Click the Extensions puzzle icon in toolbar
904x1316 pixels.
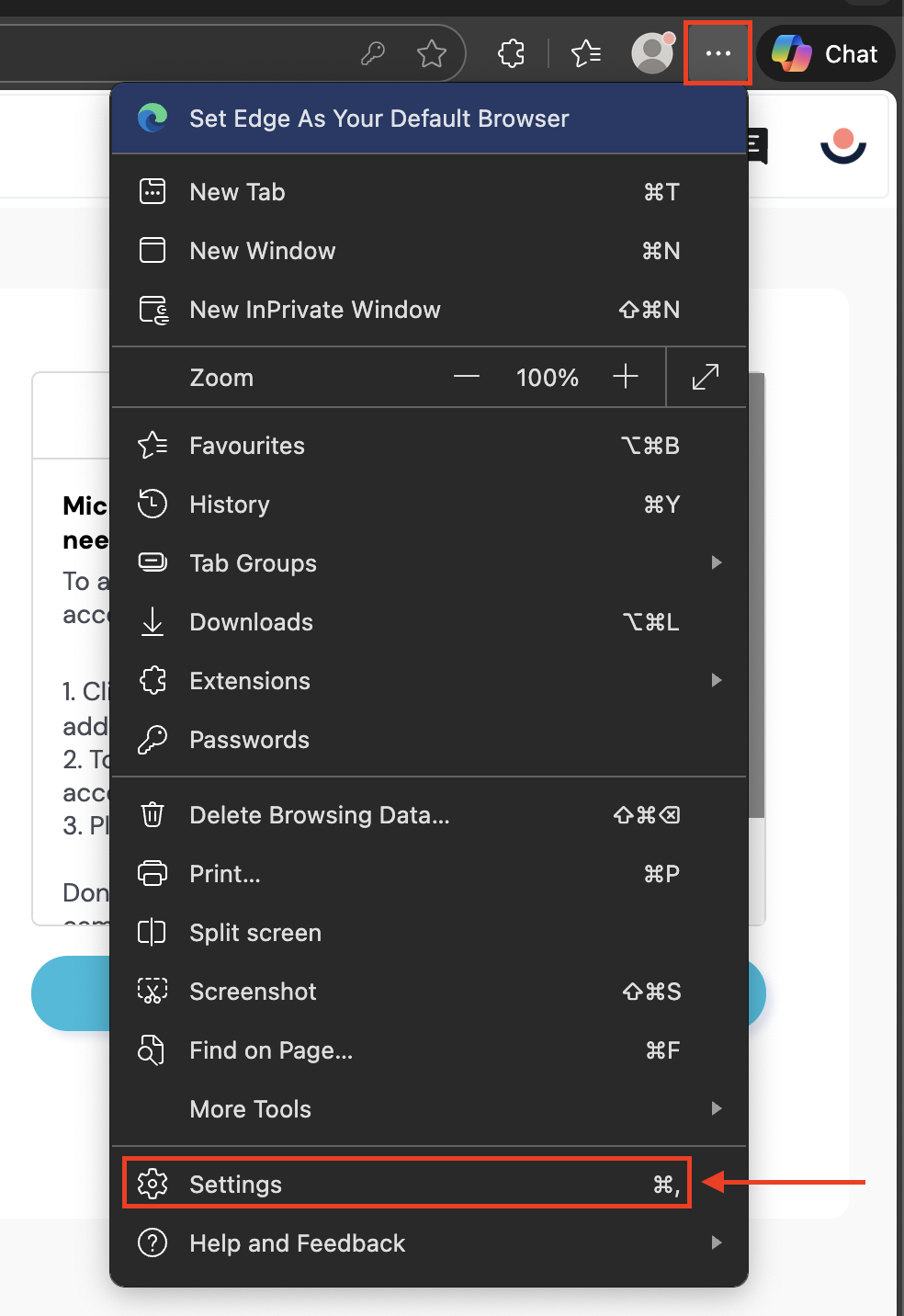tap(511, 53)
